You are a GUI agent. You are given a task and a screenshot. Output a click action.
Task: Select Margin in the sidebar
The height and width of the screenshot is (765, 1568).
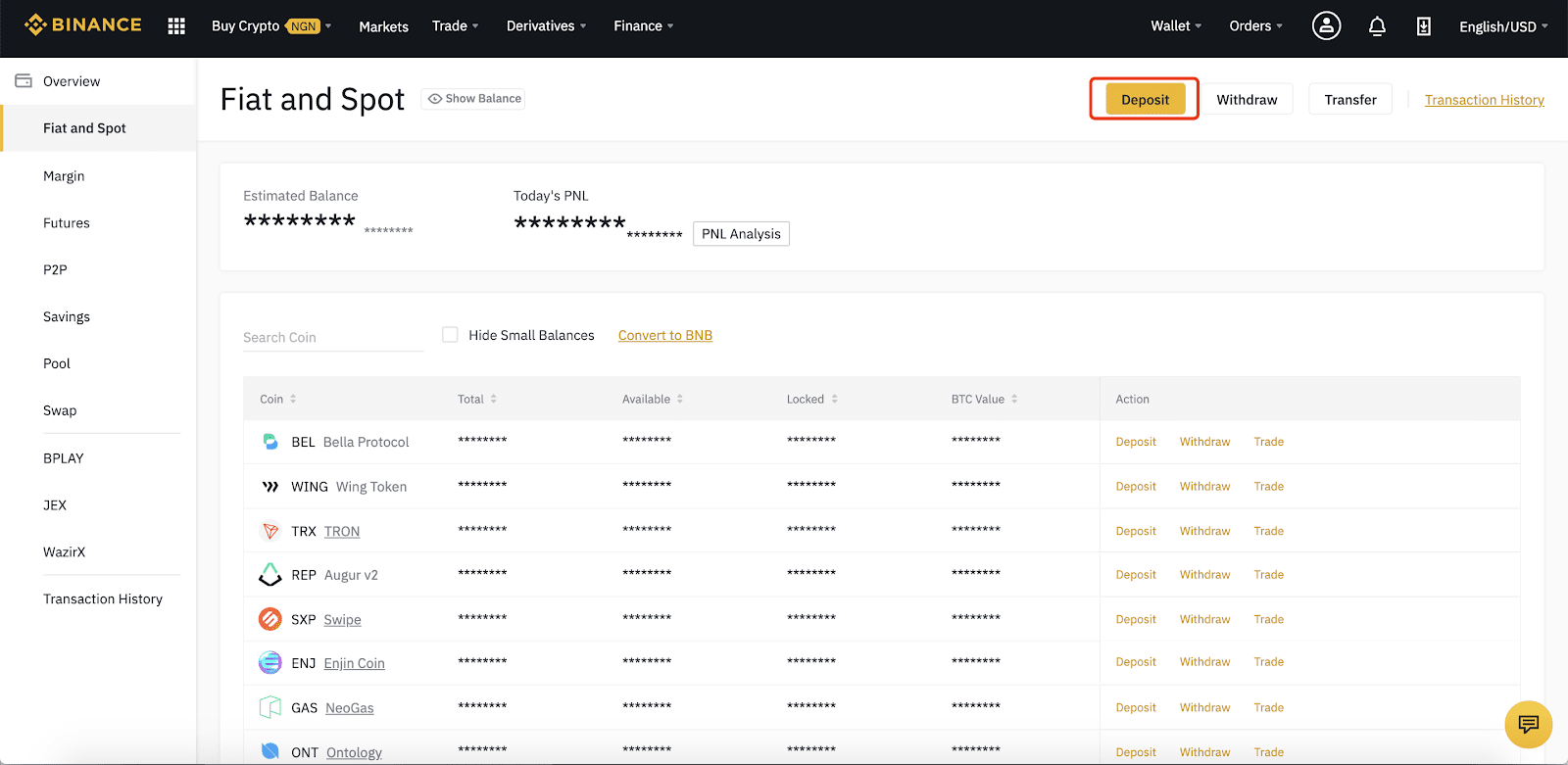pos(64,176)
